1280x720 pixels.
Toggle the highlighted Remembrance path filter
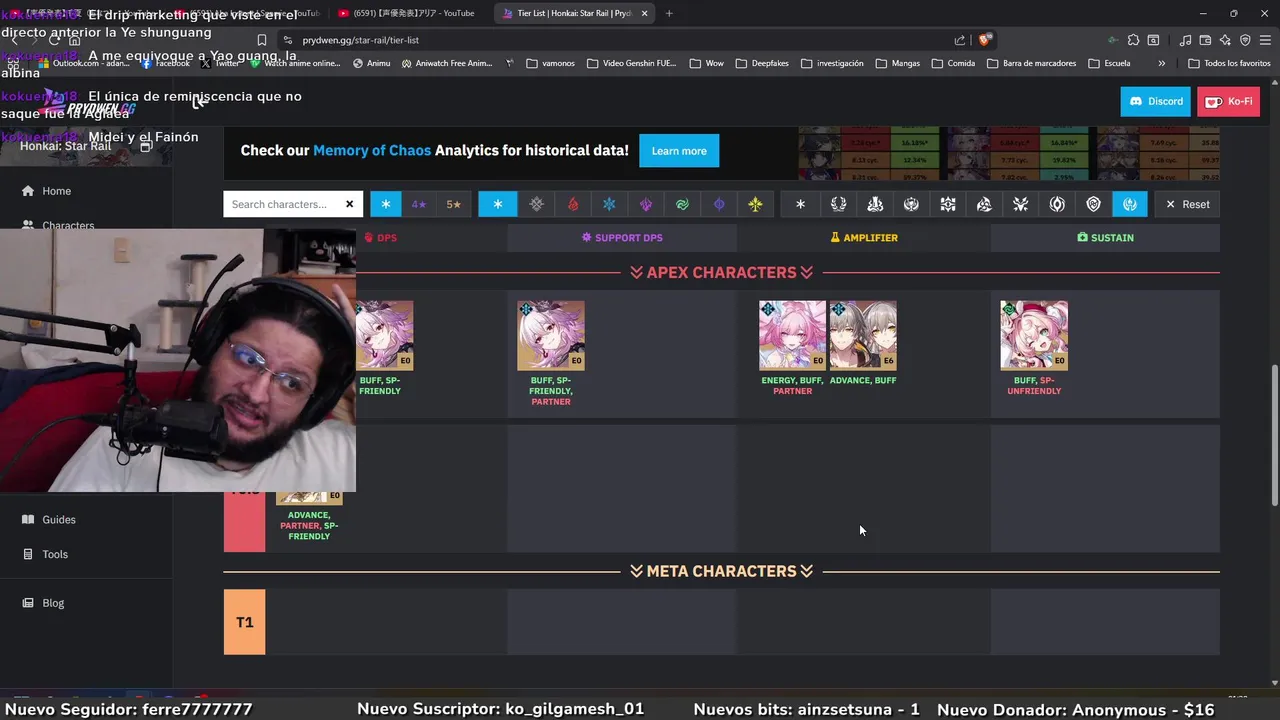[x=1130, y=204]
